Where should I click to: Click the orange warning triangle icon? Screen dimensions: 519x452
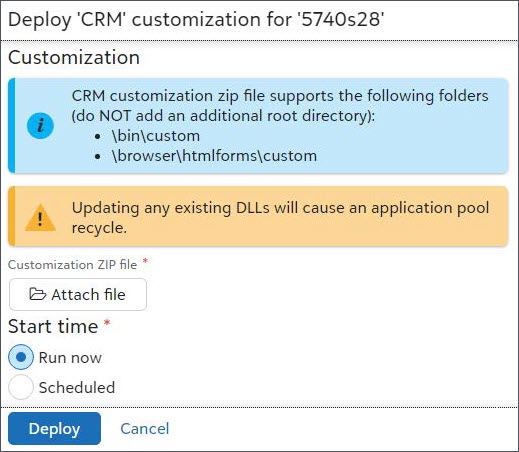coord(40,218)
